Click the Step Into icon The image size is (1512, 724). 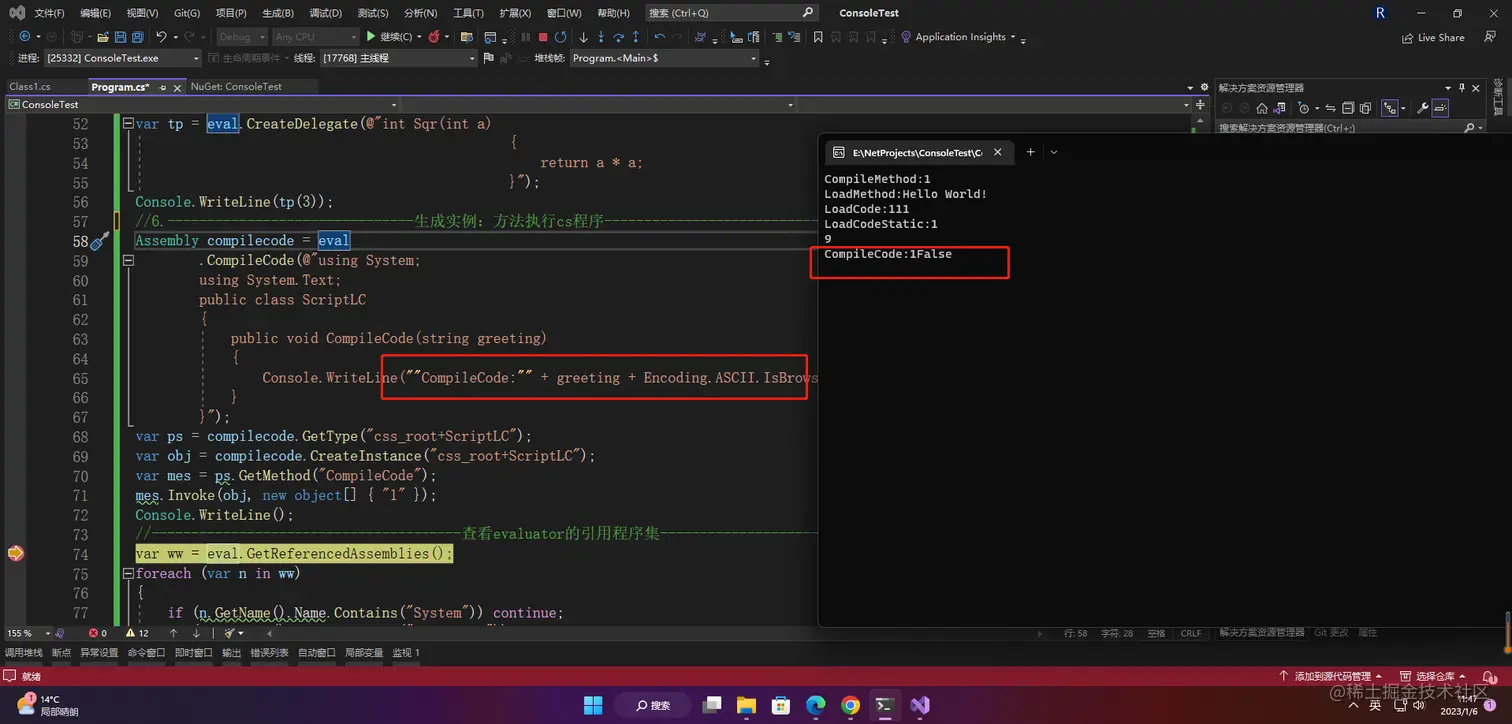tap(600, 37)
